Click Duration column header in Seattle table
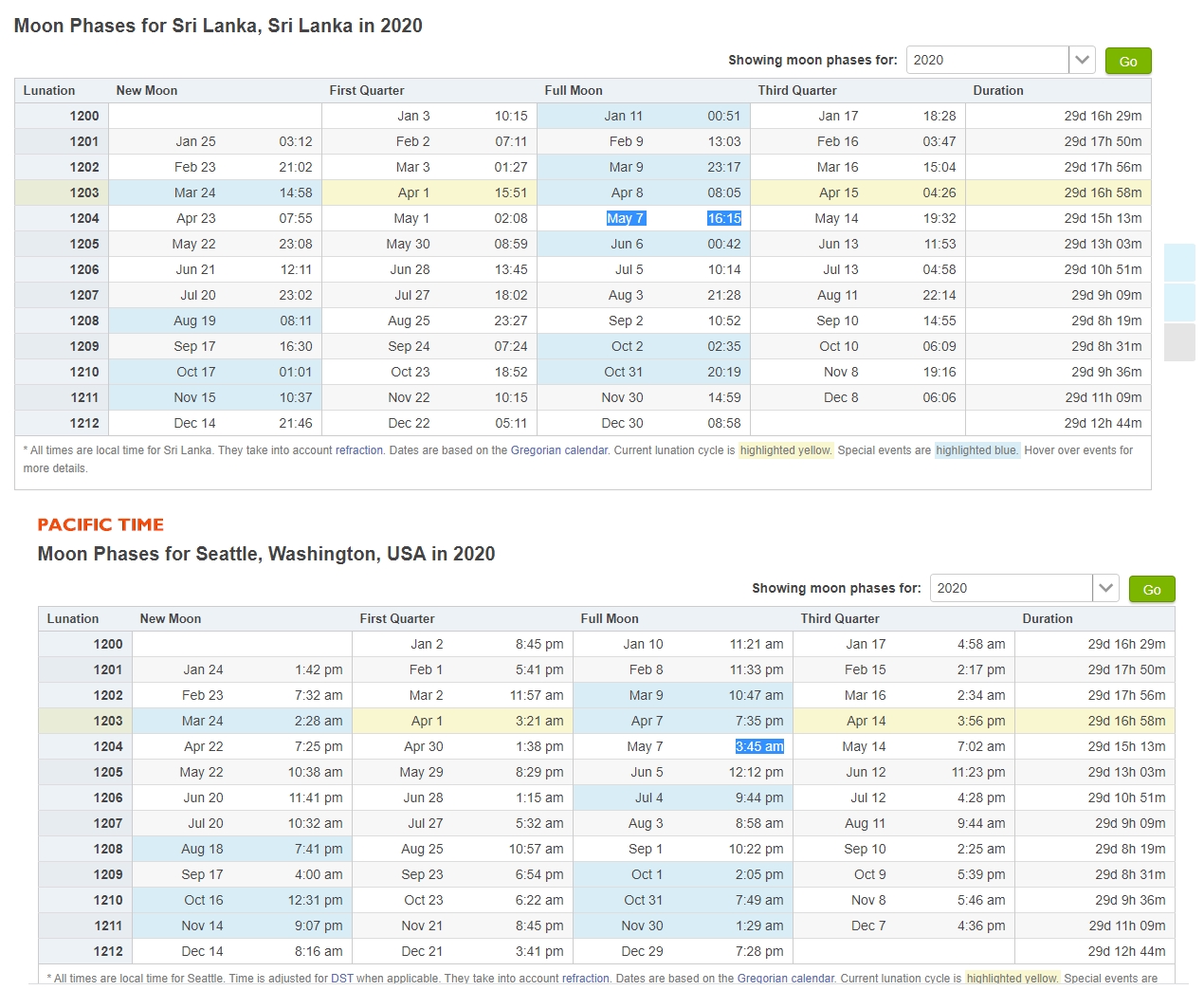1204x990 pixels. tap(1047, 618)
